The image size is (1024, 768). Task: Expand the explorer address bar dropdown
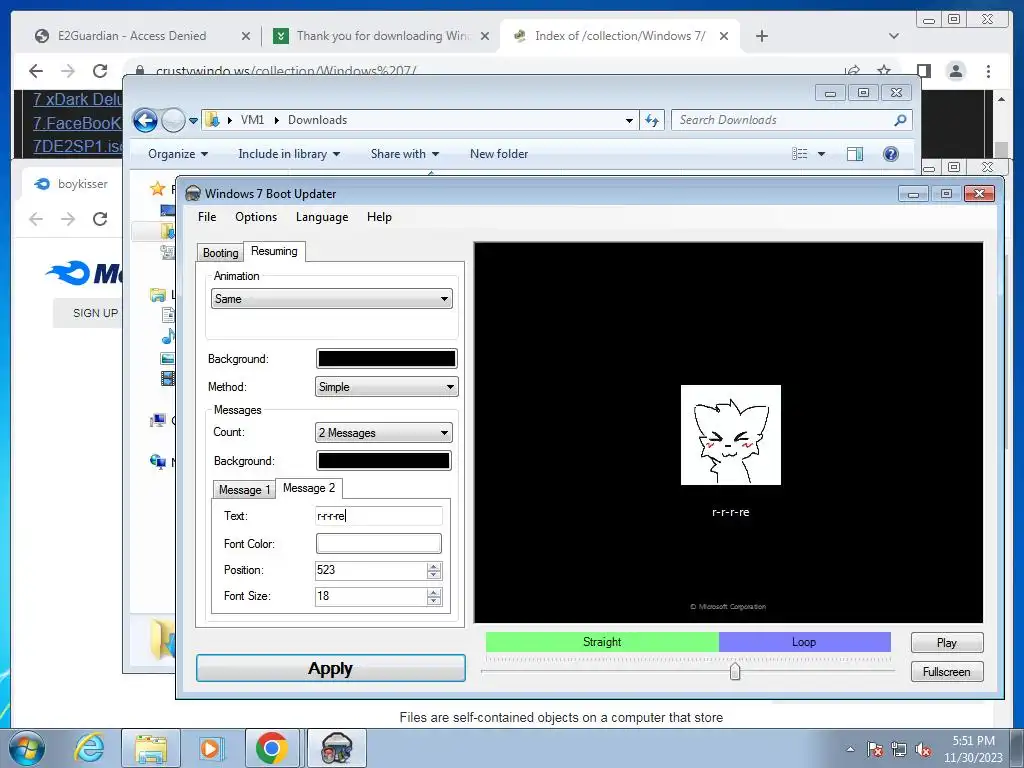pos(629,120)
